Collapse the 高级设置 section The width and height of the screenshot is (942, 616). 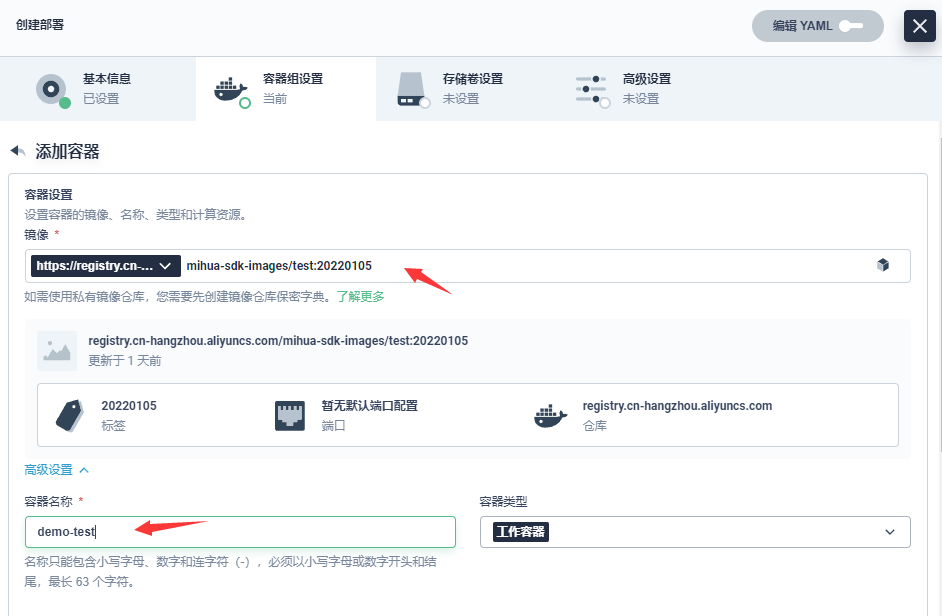point(57,469)
